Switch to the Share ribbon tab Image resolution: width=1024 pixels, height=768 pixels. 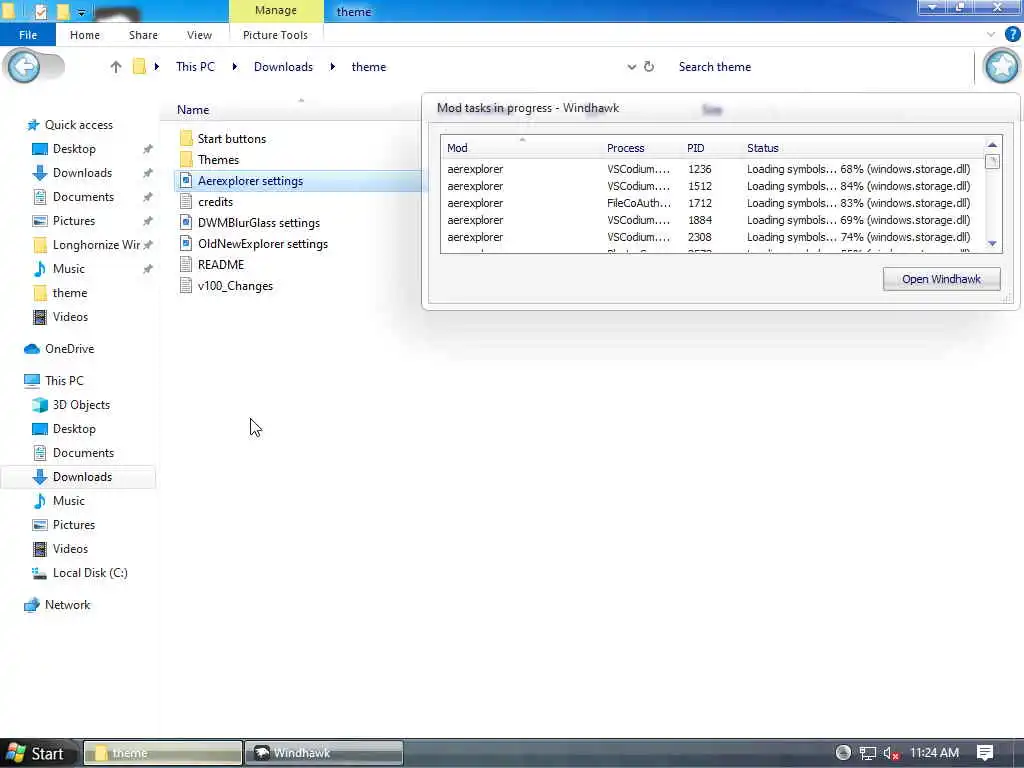point(143,35)
